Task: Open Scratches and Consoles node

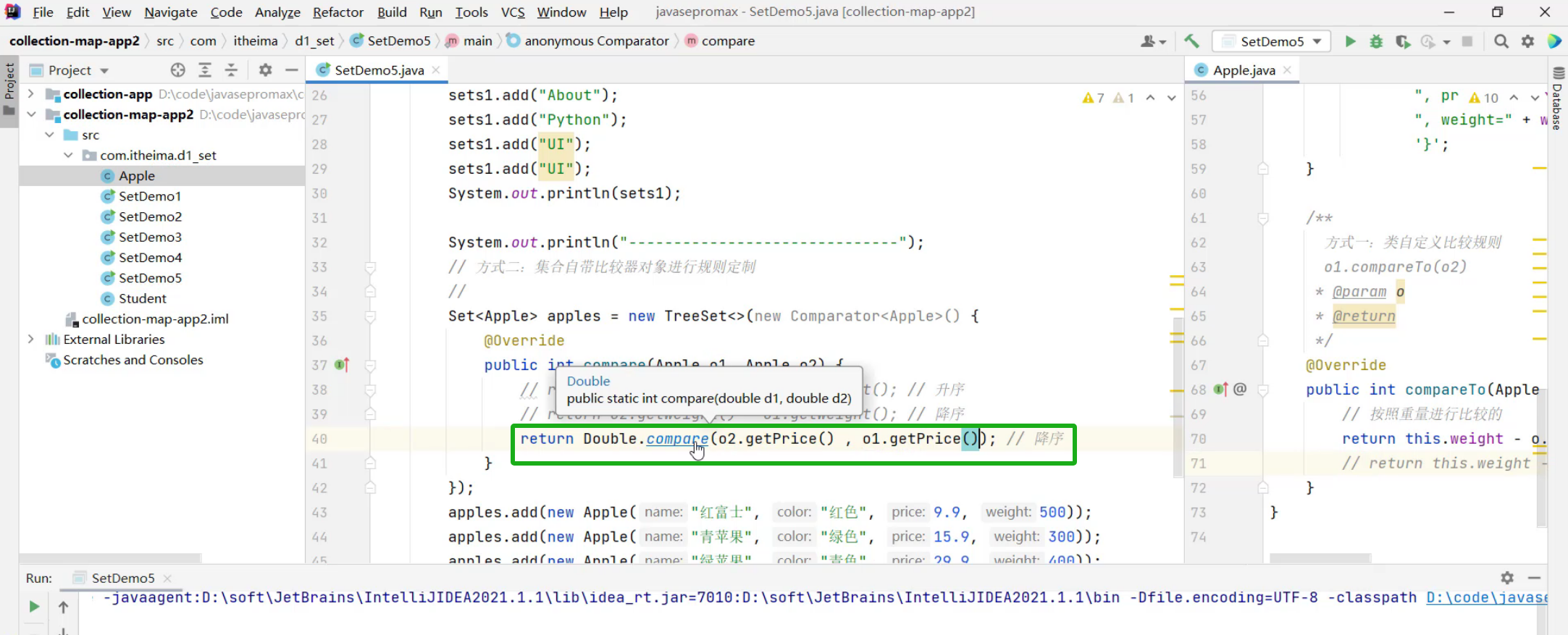Action: 133,360
